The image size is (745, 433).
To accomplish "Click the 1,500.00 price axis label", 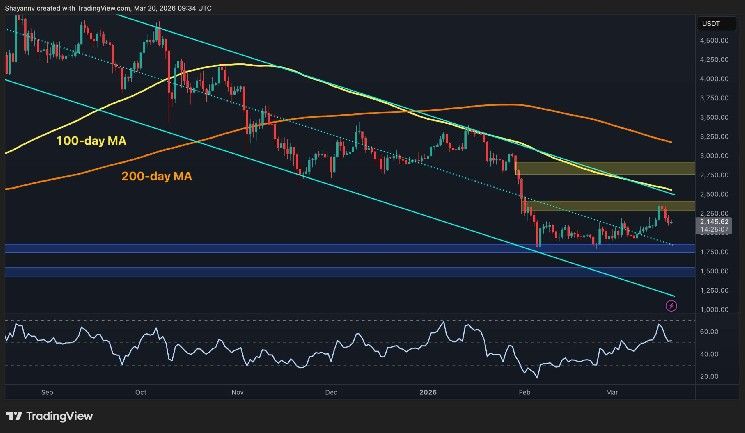I will (714, 271).
